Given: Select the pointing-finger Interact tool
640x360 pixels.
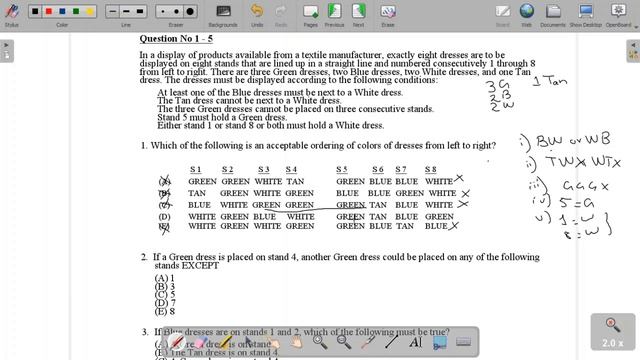Looking at the screenshot, I should 273,342.
